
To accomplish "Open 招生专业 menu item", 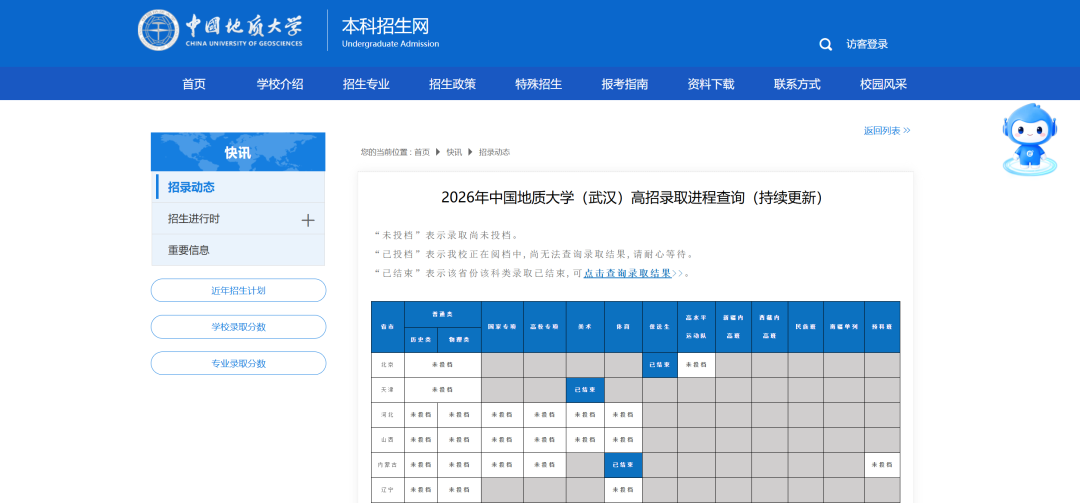I will pos(366,84).
